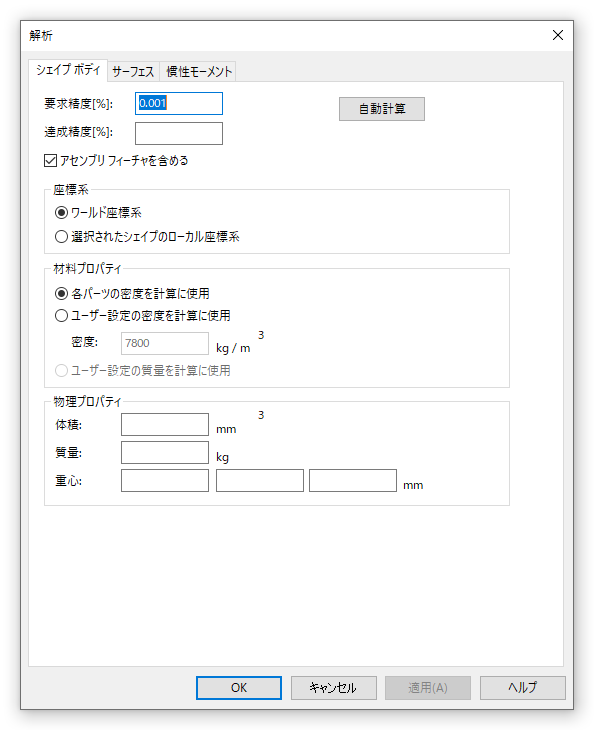Screen dimensions: 594x730
Task: Open the サーフェス tab
Action: click(x=133, y=72)
